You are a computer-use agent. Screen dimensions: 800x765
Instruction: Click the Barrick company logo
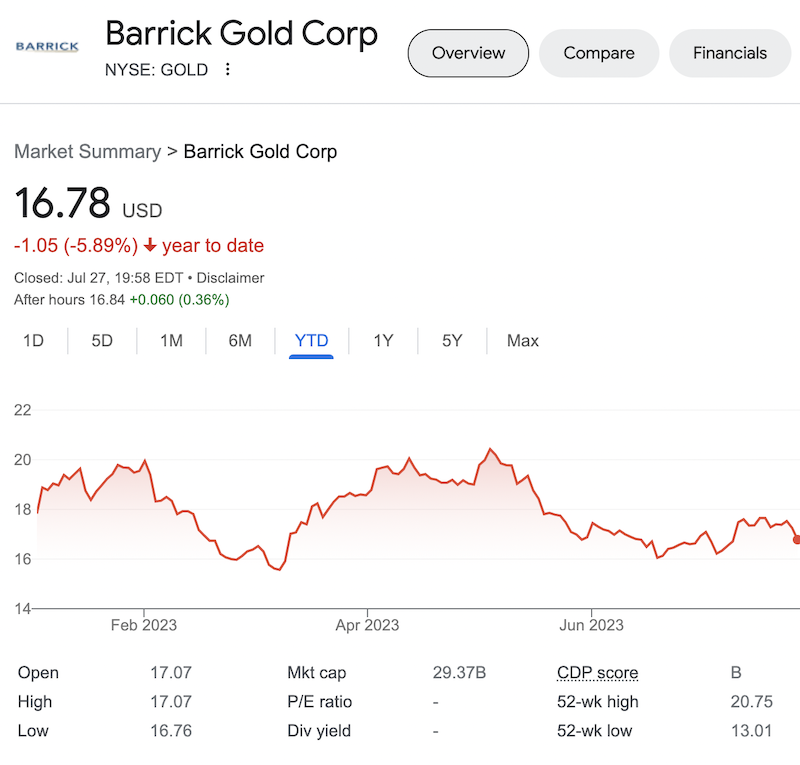[x=47, y=46]
